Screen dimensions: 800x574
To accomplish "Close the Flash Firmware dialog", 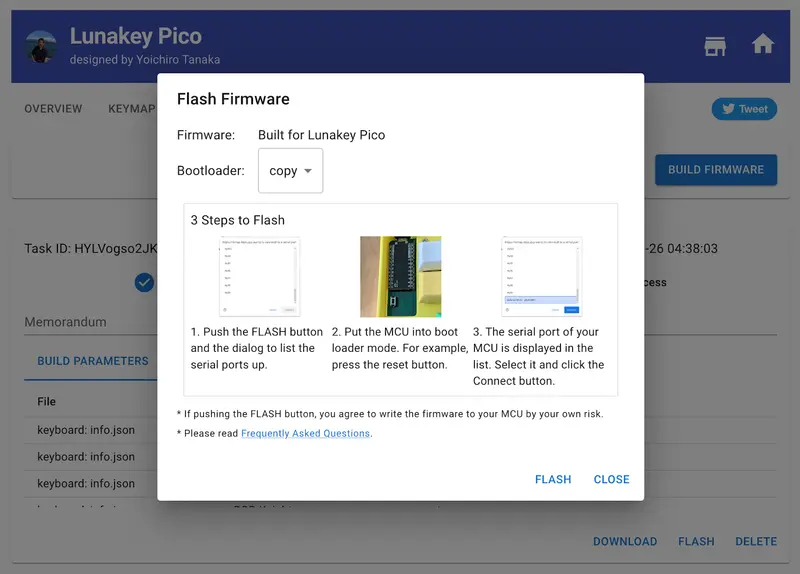I will pyautogui.click(x=611, y=479).
